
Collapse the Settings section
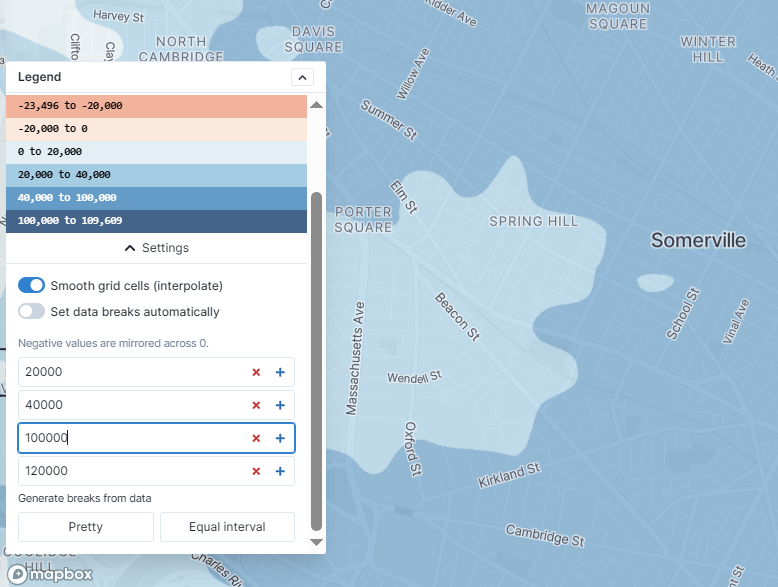click(x=157, y=248)
